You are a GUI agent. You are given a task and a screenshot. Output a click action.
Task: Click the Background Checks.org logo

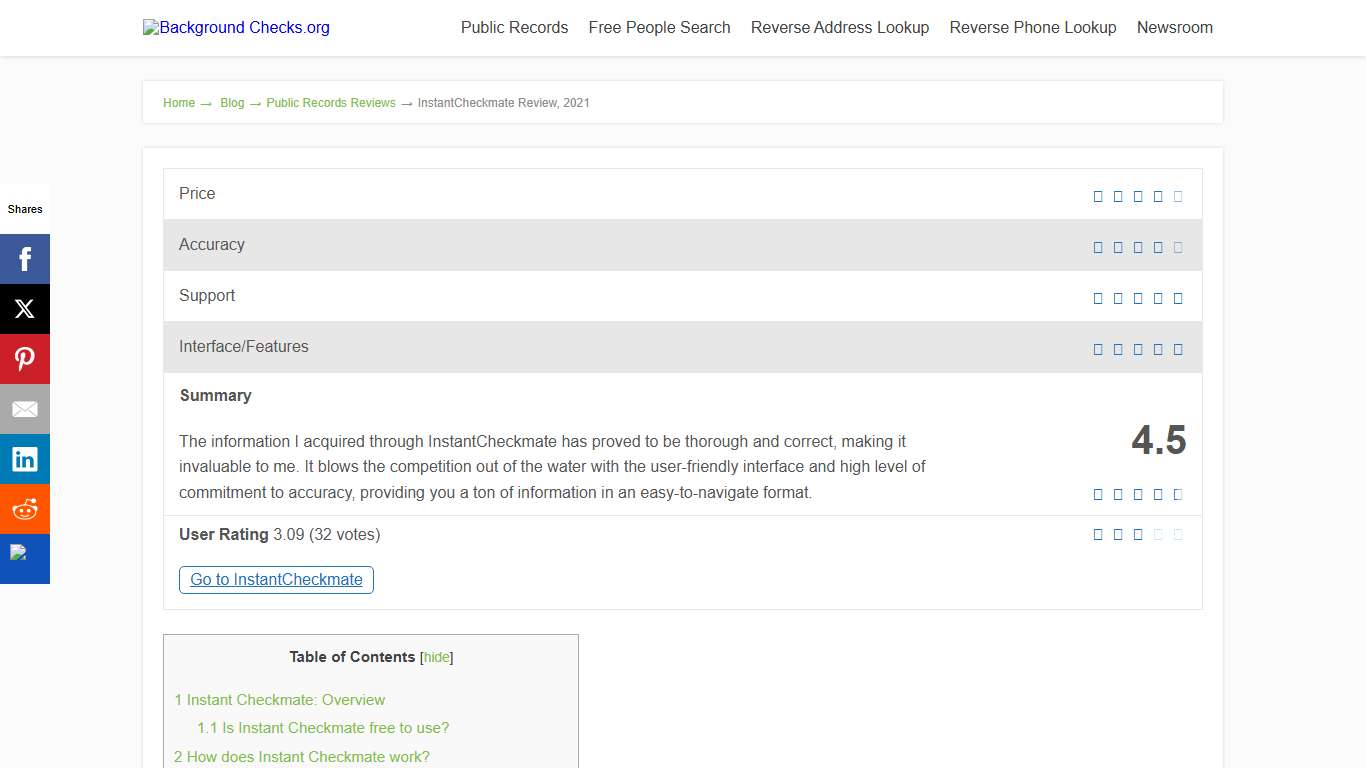click(x=237, y=28)
